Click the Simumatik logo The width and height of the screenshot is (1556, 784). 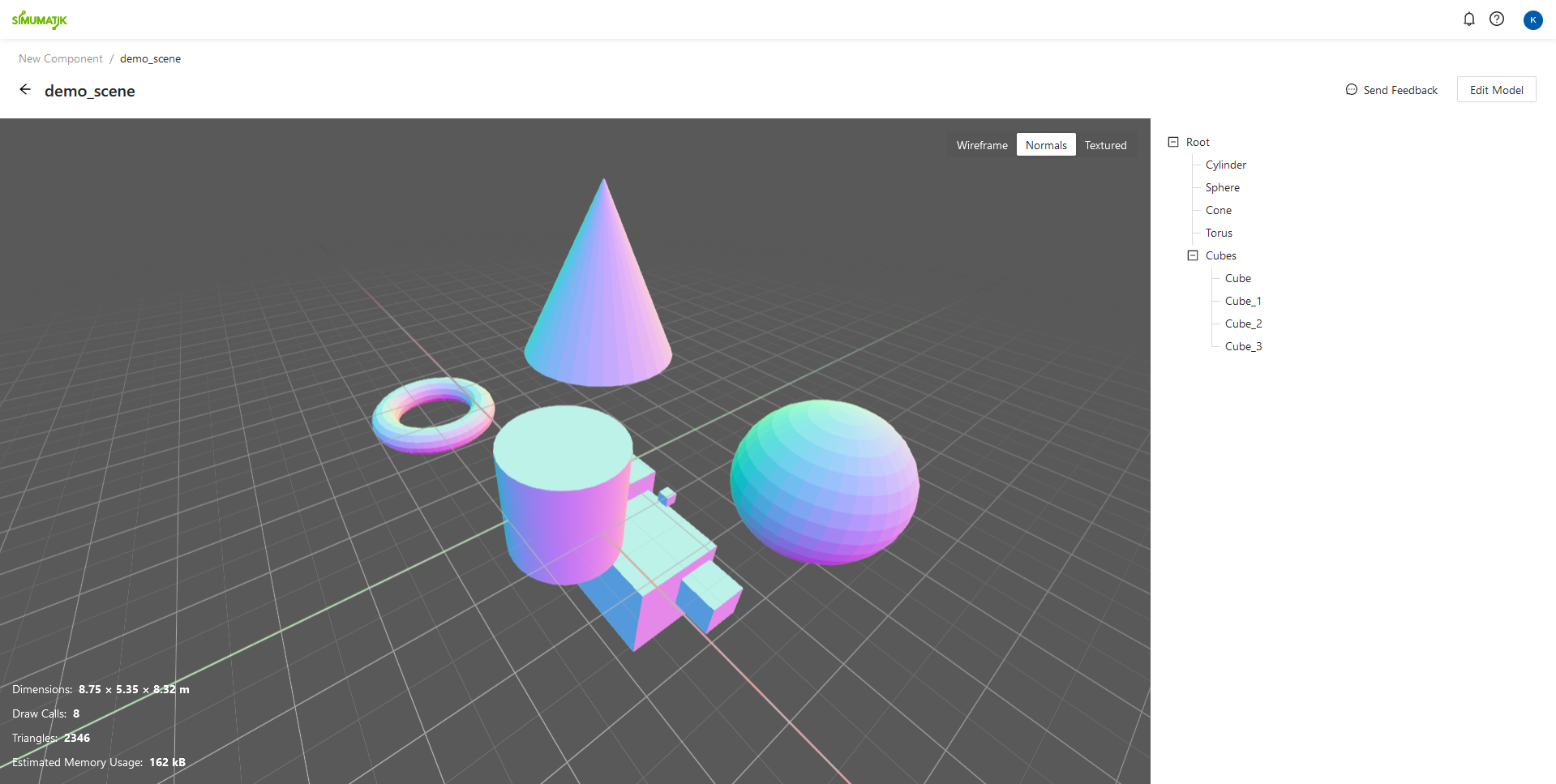pyautogui.click(x=40, y=19)
